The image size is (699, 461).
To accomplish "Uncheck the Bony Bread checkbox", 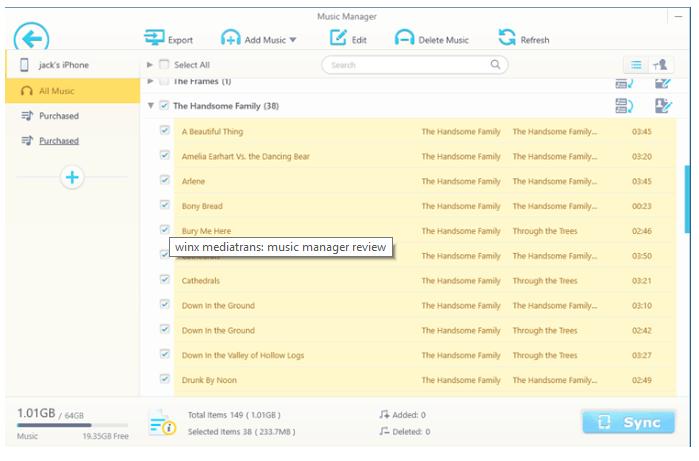I will 165,205.
